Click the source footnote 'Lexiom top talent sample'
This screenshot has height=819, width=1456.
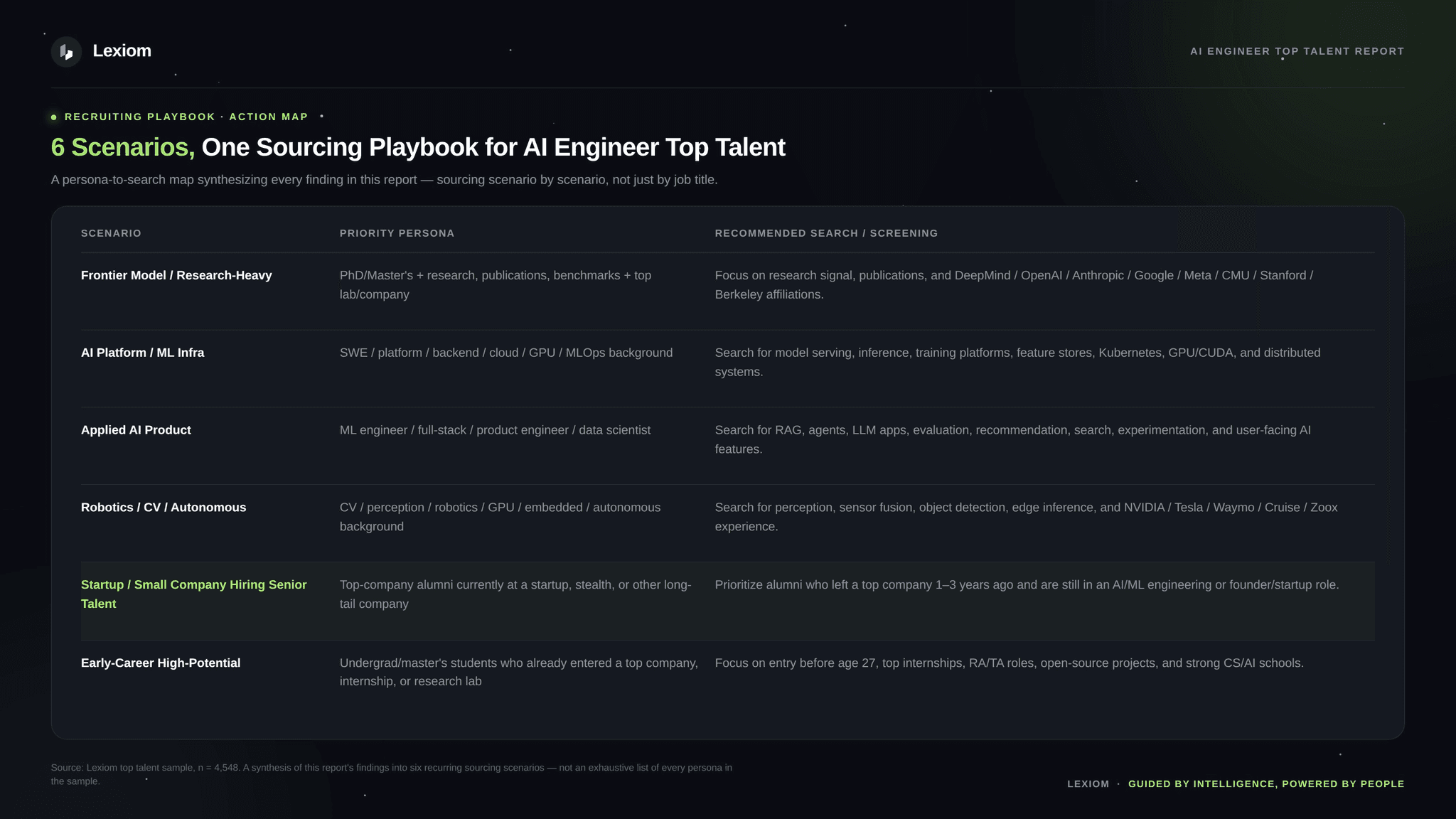392,774
